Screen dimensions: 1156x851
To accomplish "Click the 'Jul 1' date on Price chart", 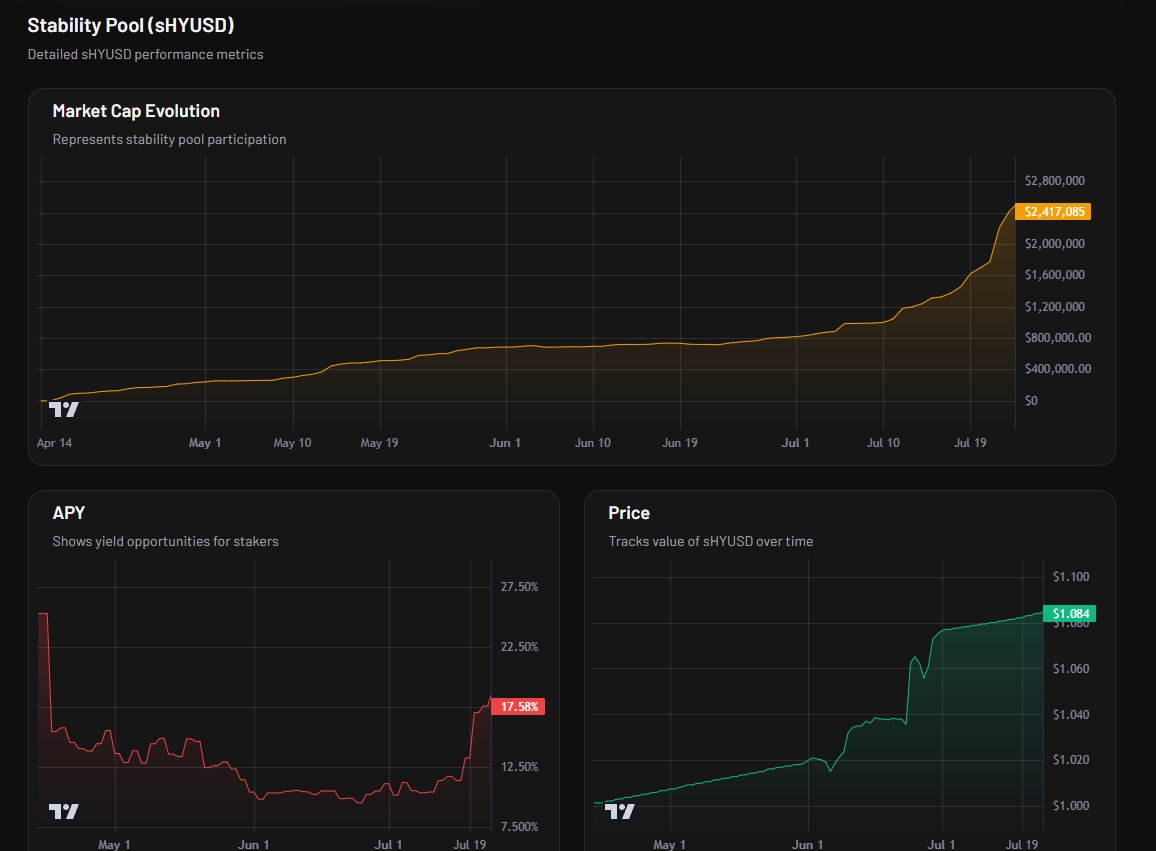I will [941, 844].
